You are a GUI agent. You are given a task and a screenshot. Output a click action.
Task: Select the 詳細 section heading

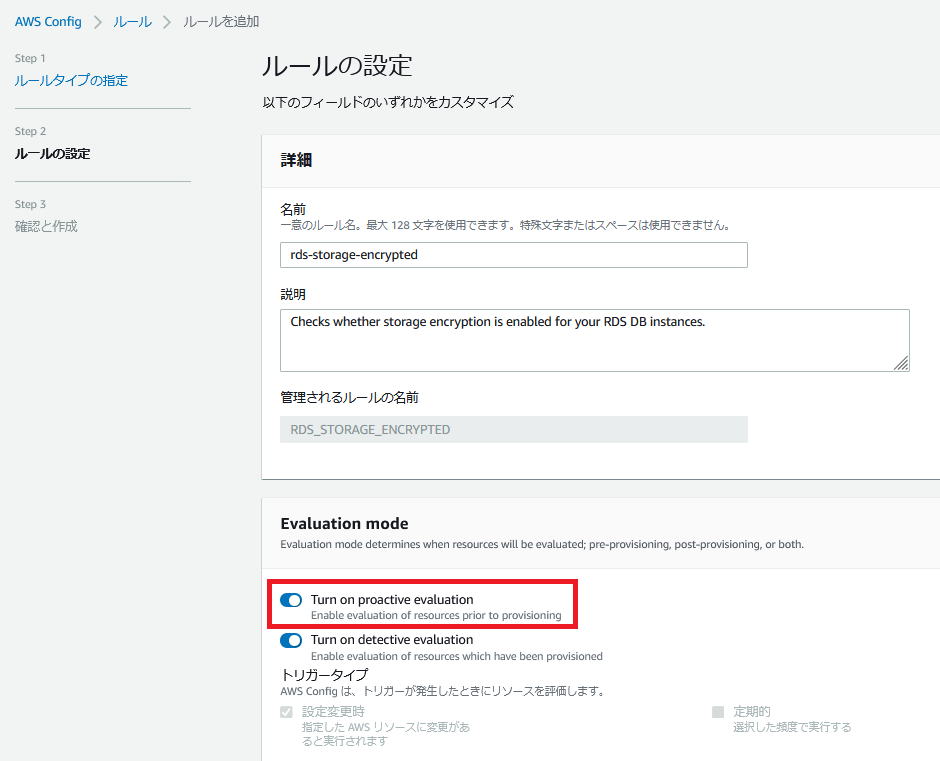(296, 160)
